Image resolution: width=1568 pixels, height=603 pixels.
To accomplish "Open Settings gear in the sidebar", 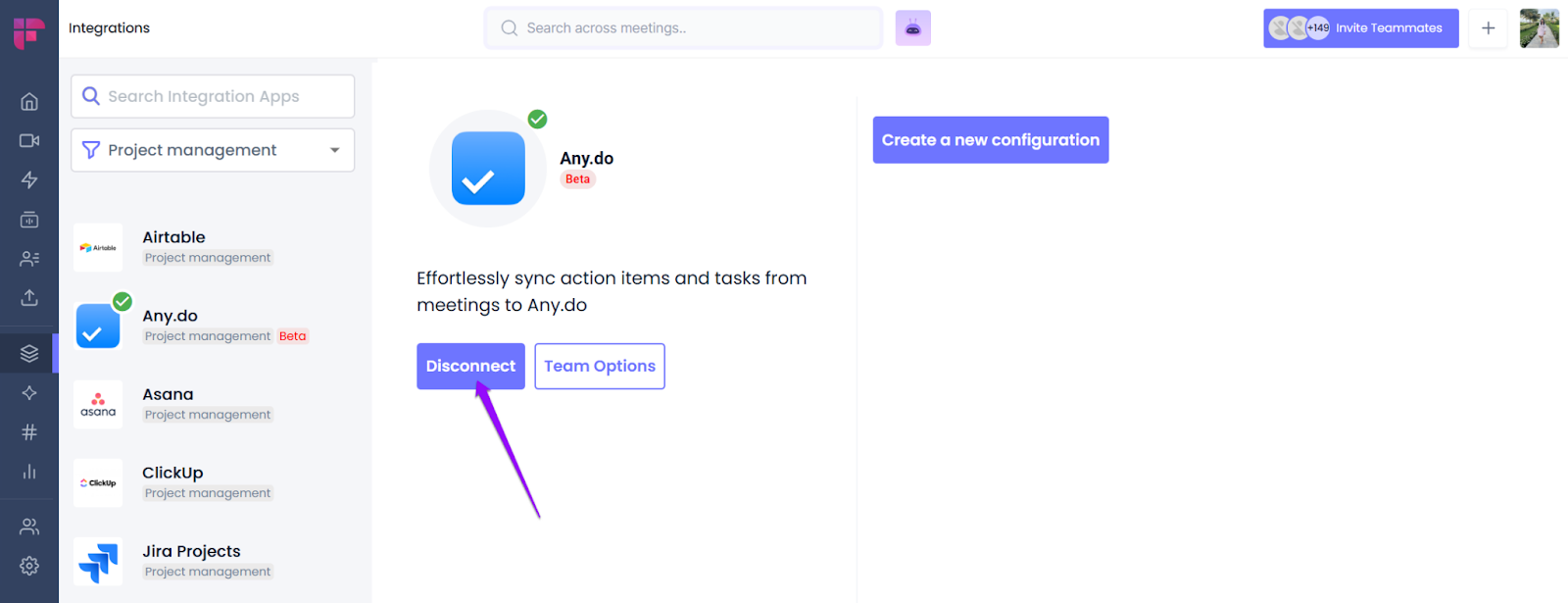I will click(x=29, y=566).
